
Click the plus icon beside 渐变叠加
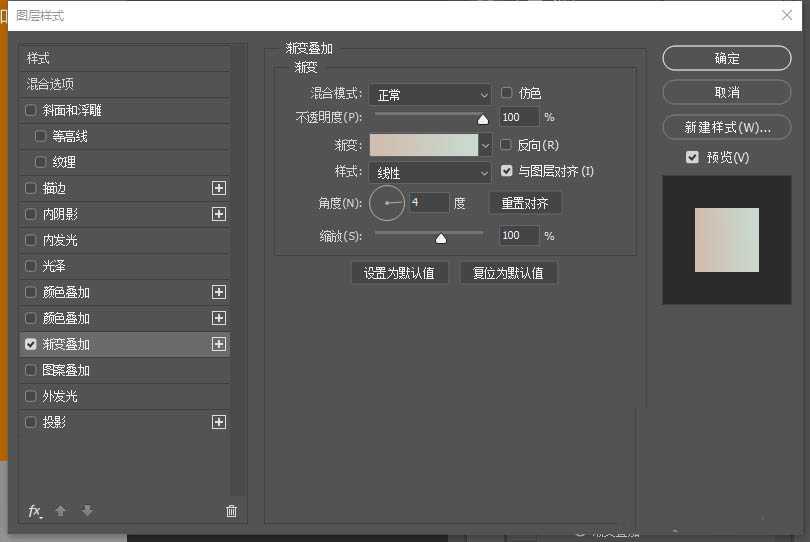219,344
